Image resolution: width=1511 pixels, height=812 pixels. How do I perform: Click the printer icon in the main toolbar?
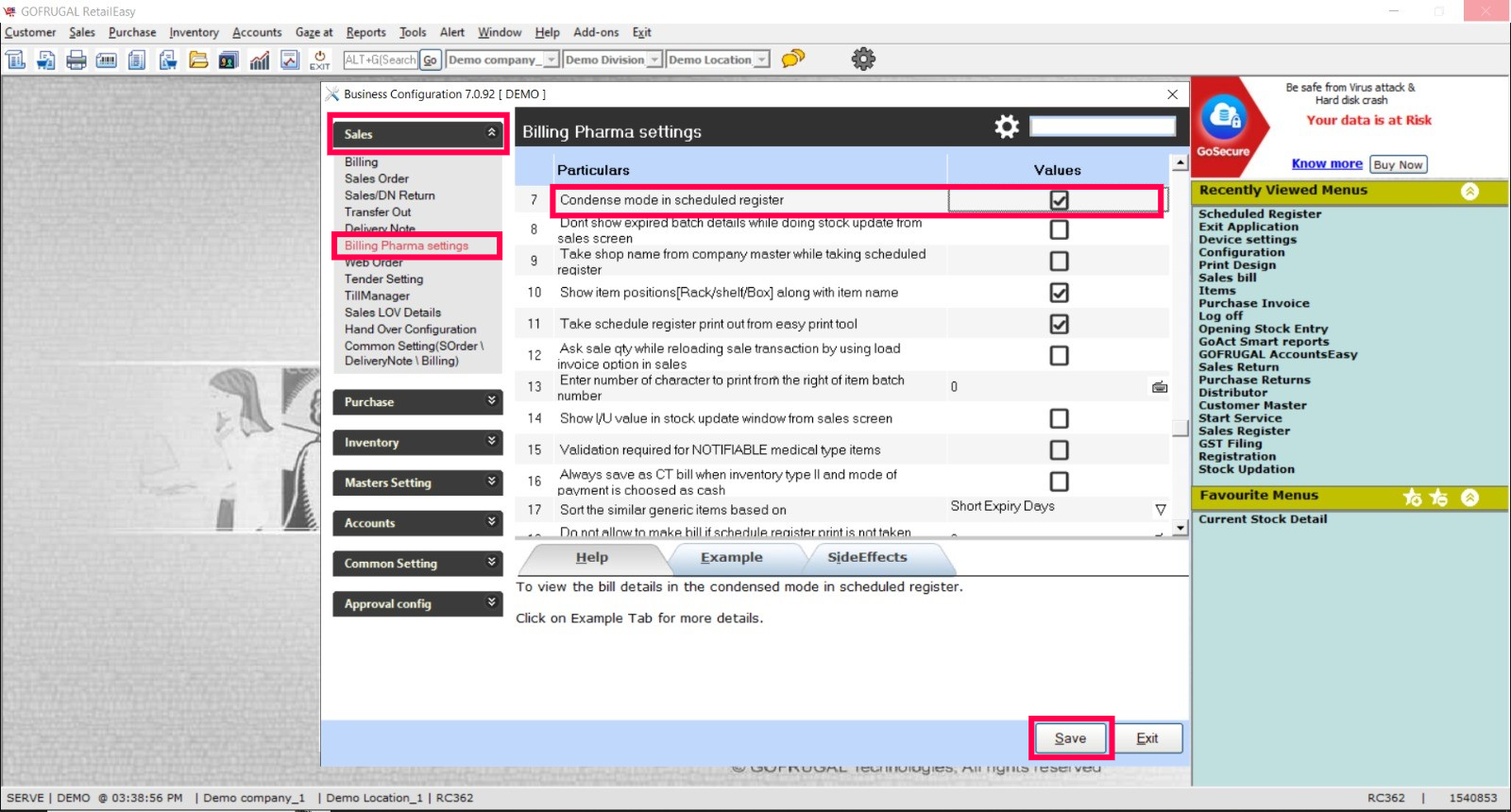pyautogui.click(x=76, y=60)
